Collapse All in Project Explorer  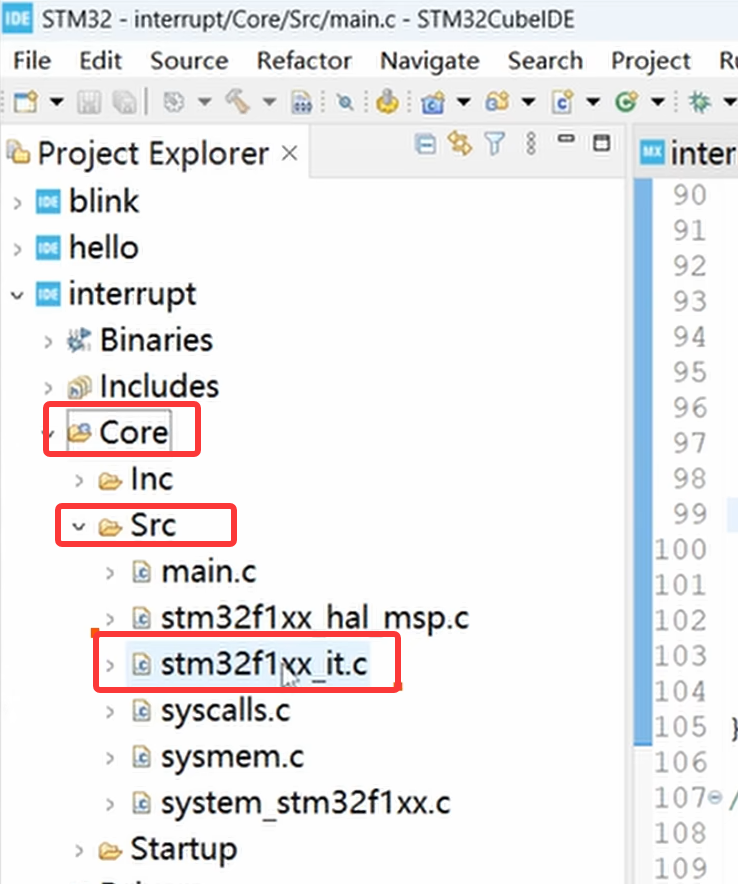[425, 144]
